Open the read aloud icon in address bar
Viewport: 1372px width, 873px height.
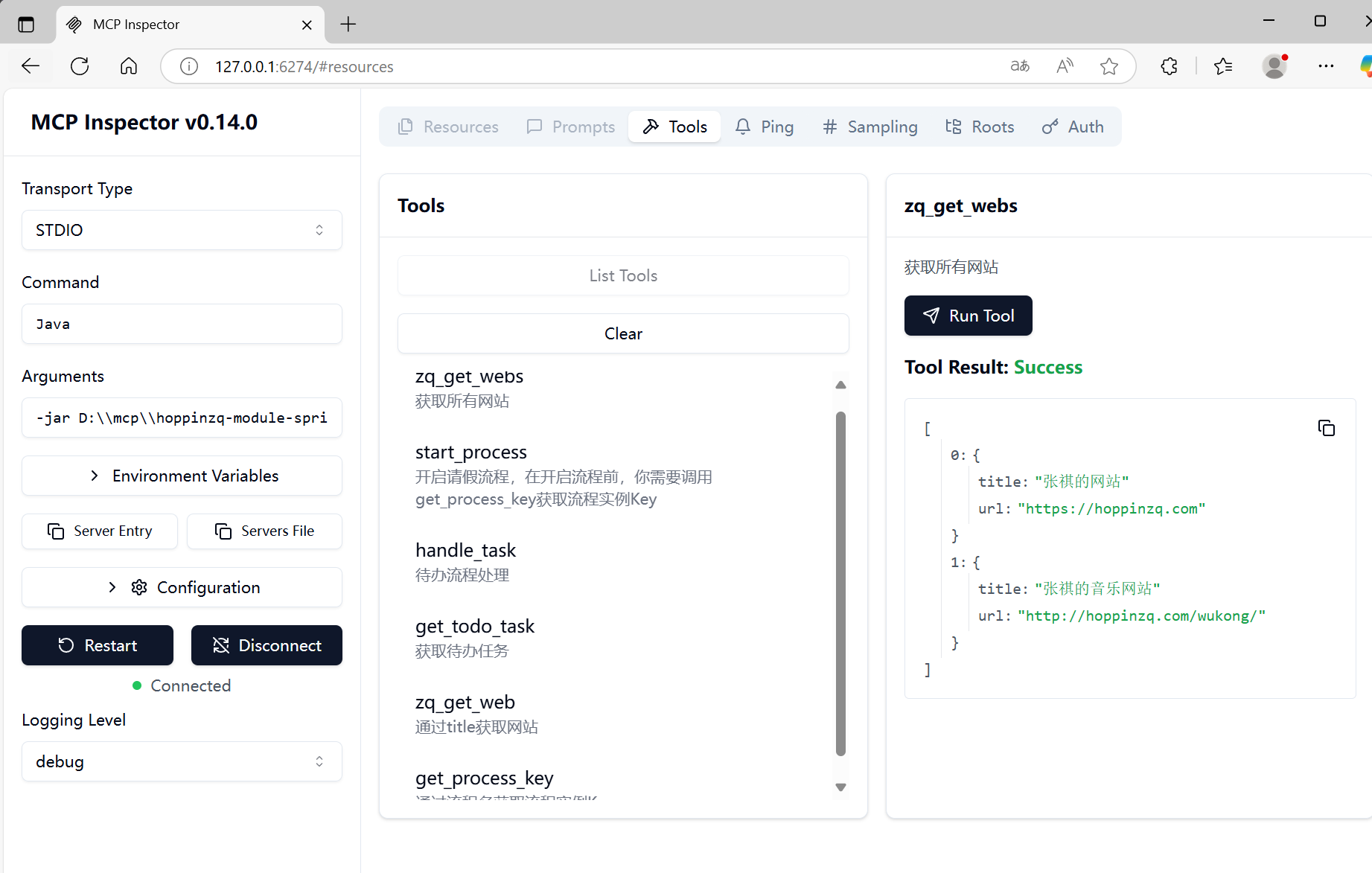click(x=1065, y=66)
